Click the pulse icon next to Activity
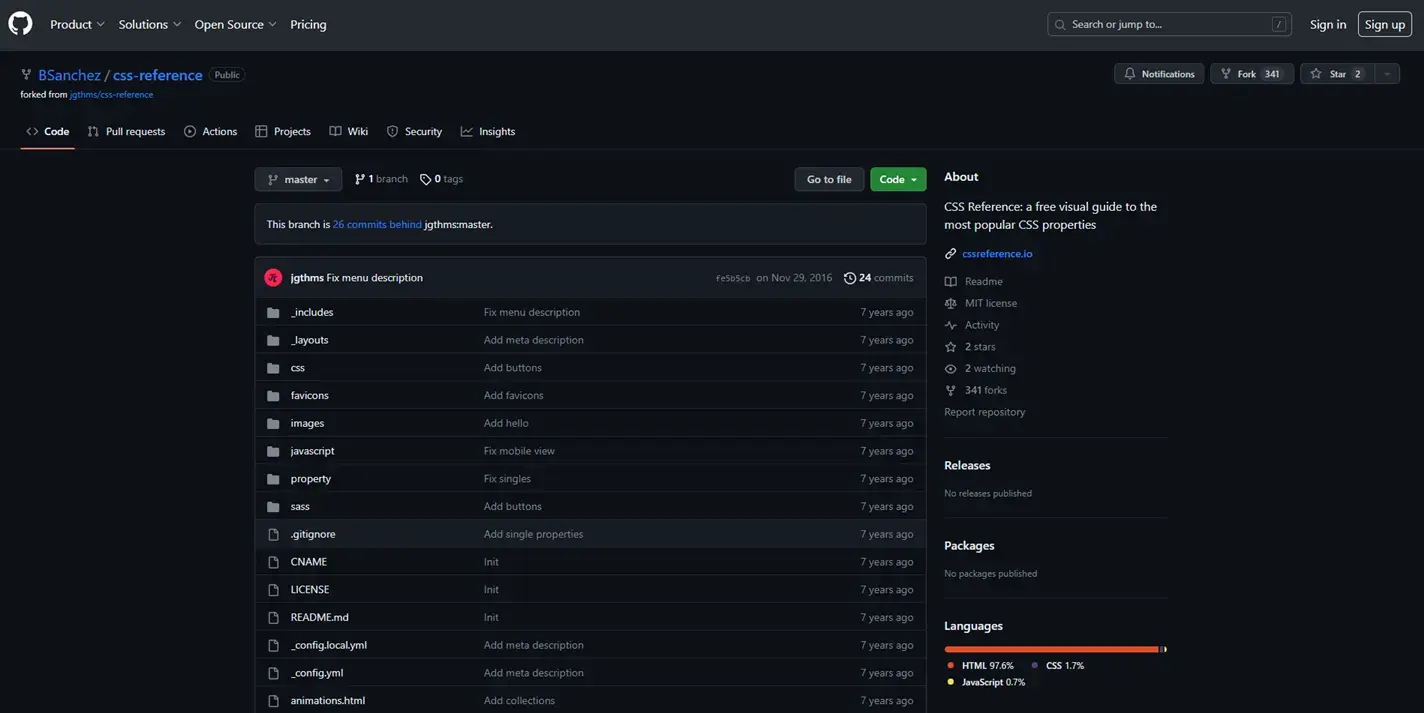This screenshot has height=713, width=1424. click(951, 325)
